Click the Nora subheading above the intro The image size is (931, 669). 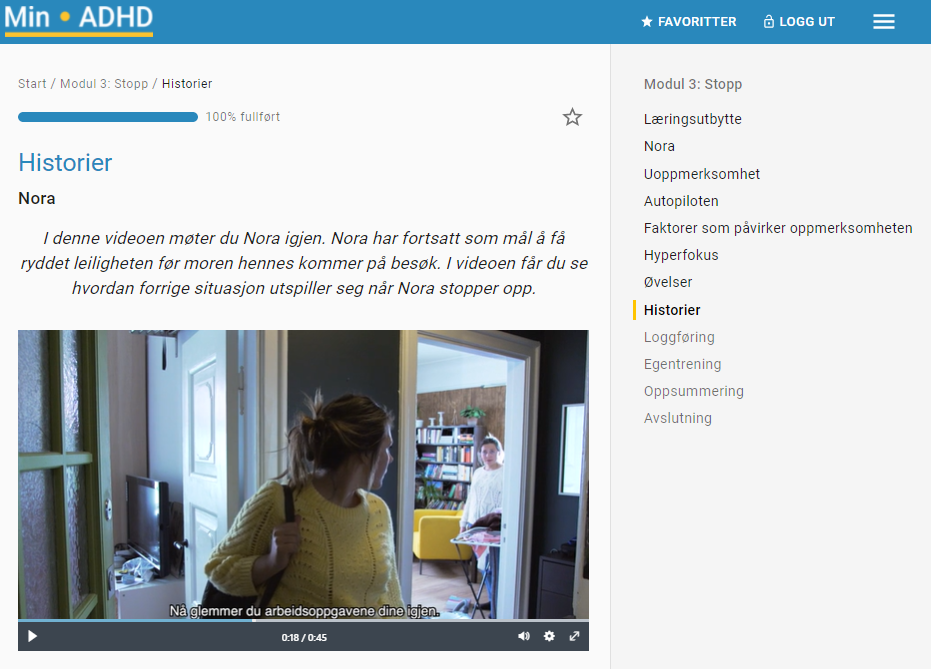click(x=37, y=198)
